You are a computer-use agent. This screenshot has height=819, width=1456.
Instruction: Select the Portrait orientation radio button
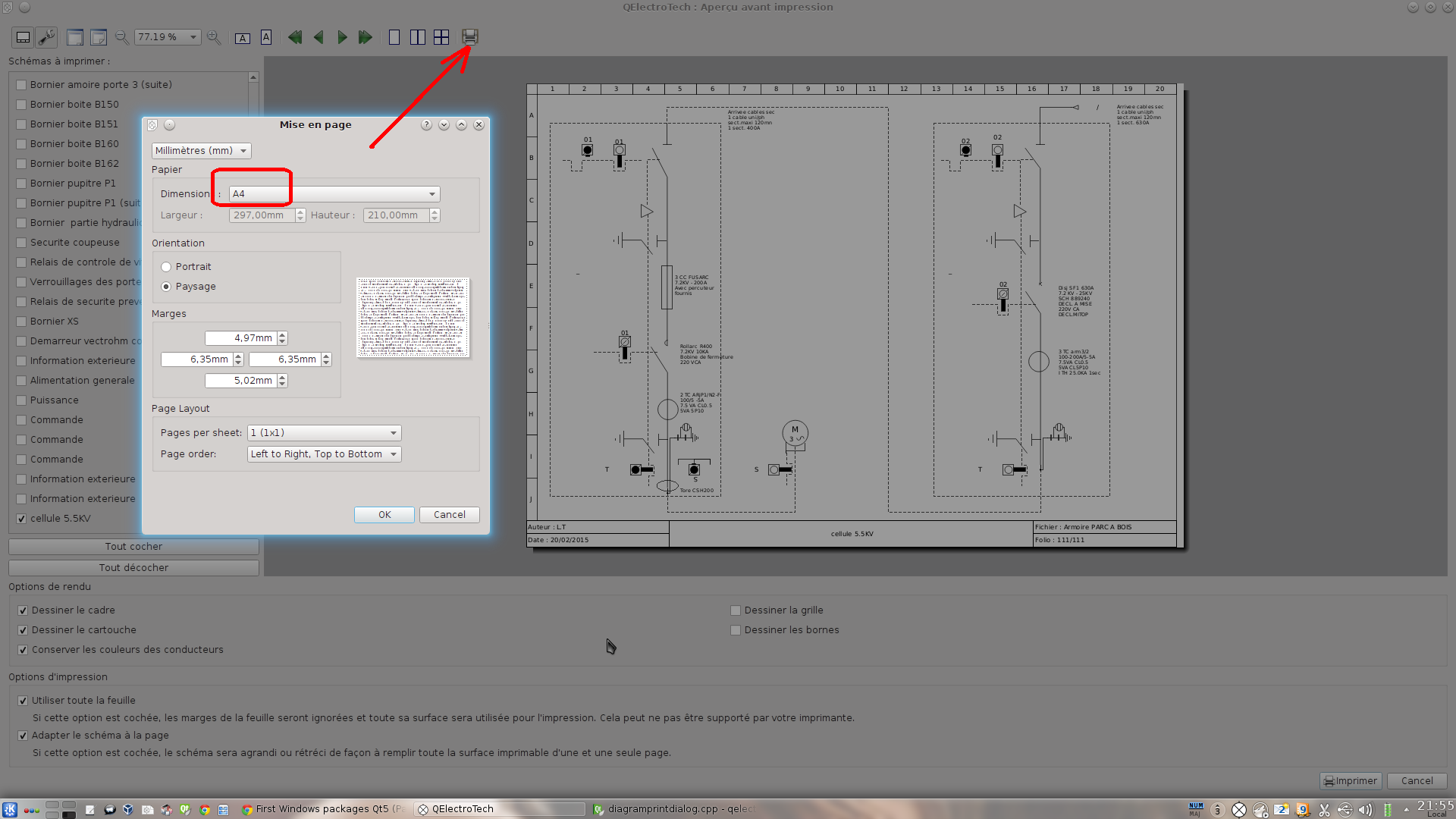point(166,267)
